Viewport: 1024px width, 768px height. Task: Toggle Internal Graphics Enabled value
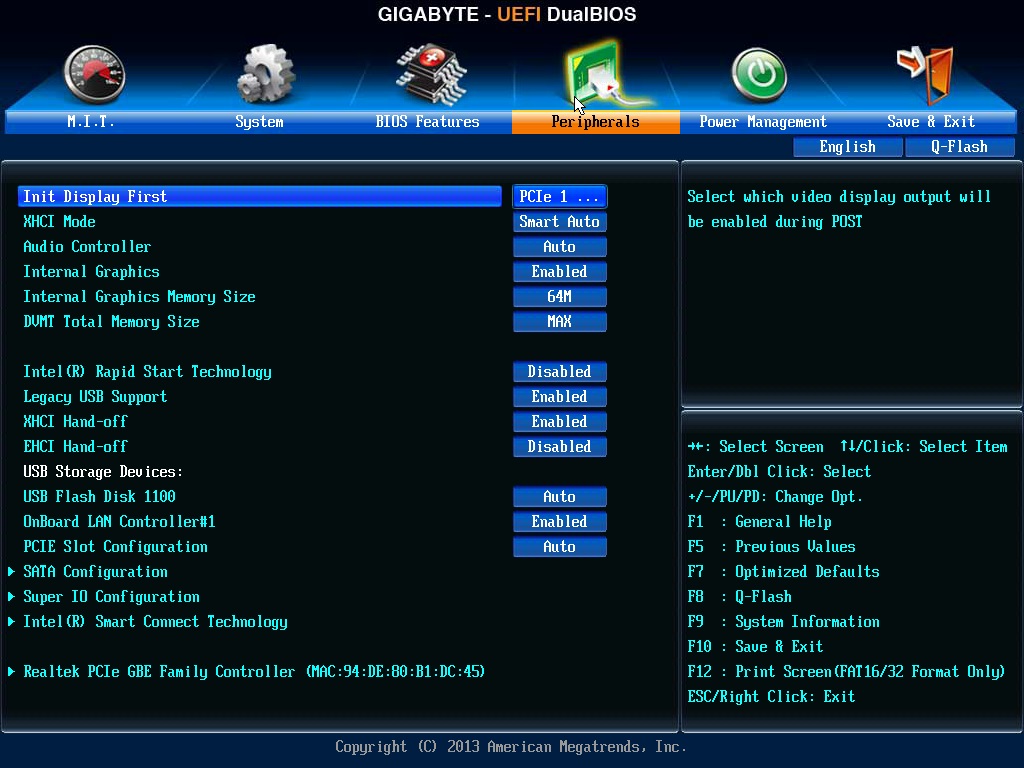pos(560,272)
